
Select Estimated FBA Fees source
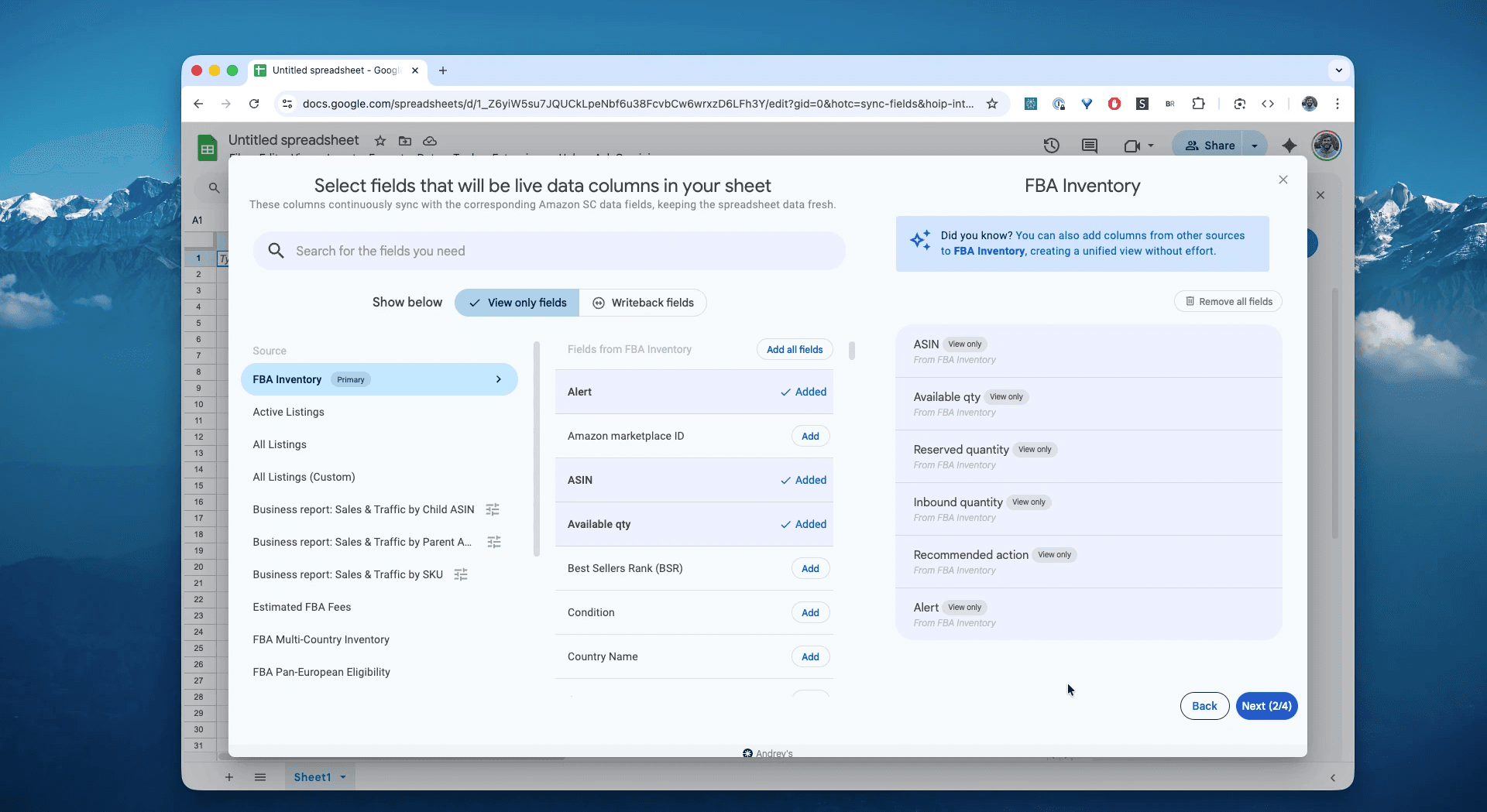(x=302, y=607)
